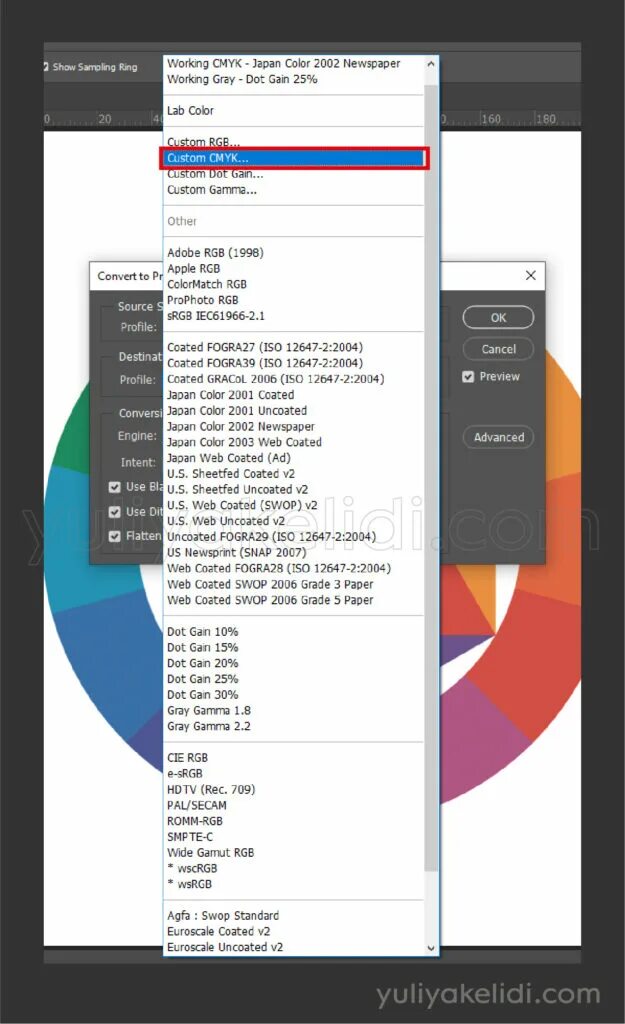Click Cancel in Convert to Profile dialog
625x1024 pixels.
tap(498, 349)
